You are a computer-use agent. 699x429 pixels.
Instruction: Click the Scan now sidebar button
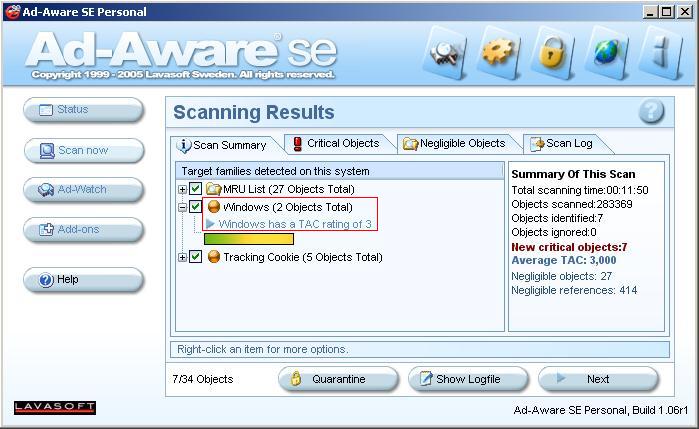click(84, 151)
